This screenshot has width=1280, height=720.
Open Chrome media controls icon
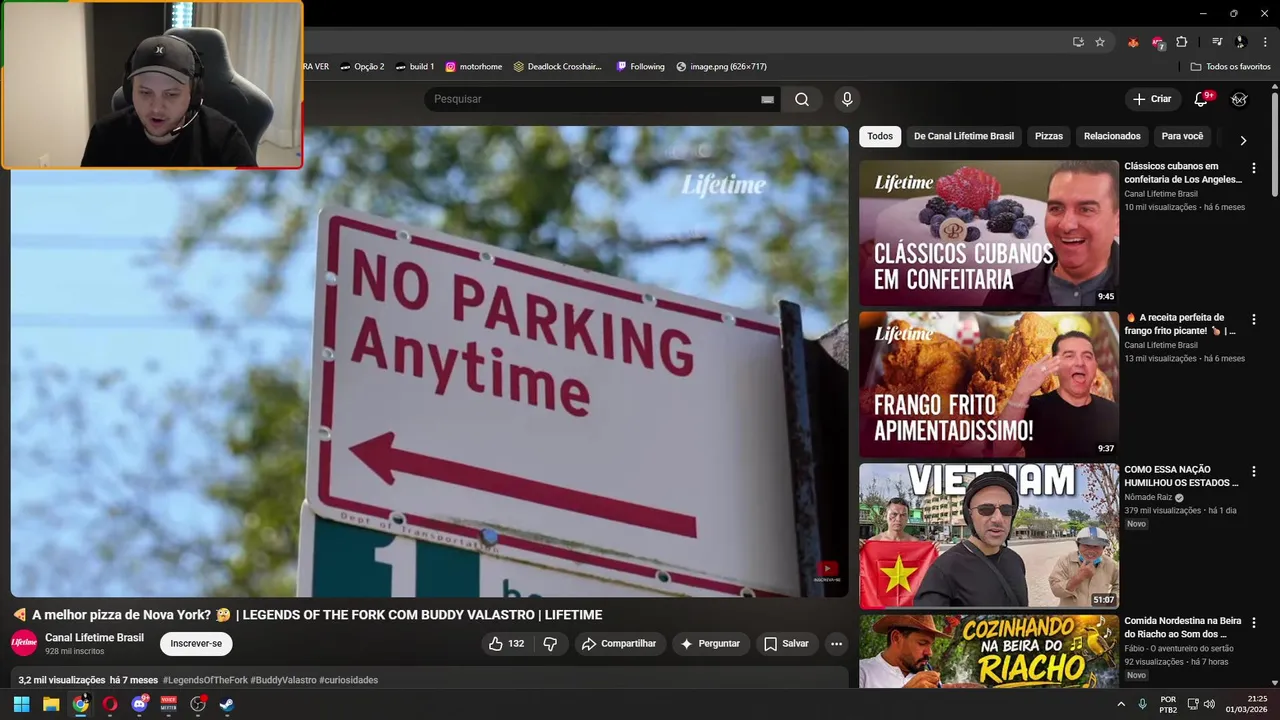pos(1217,42)
